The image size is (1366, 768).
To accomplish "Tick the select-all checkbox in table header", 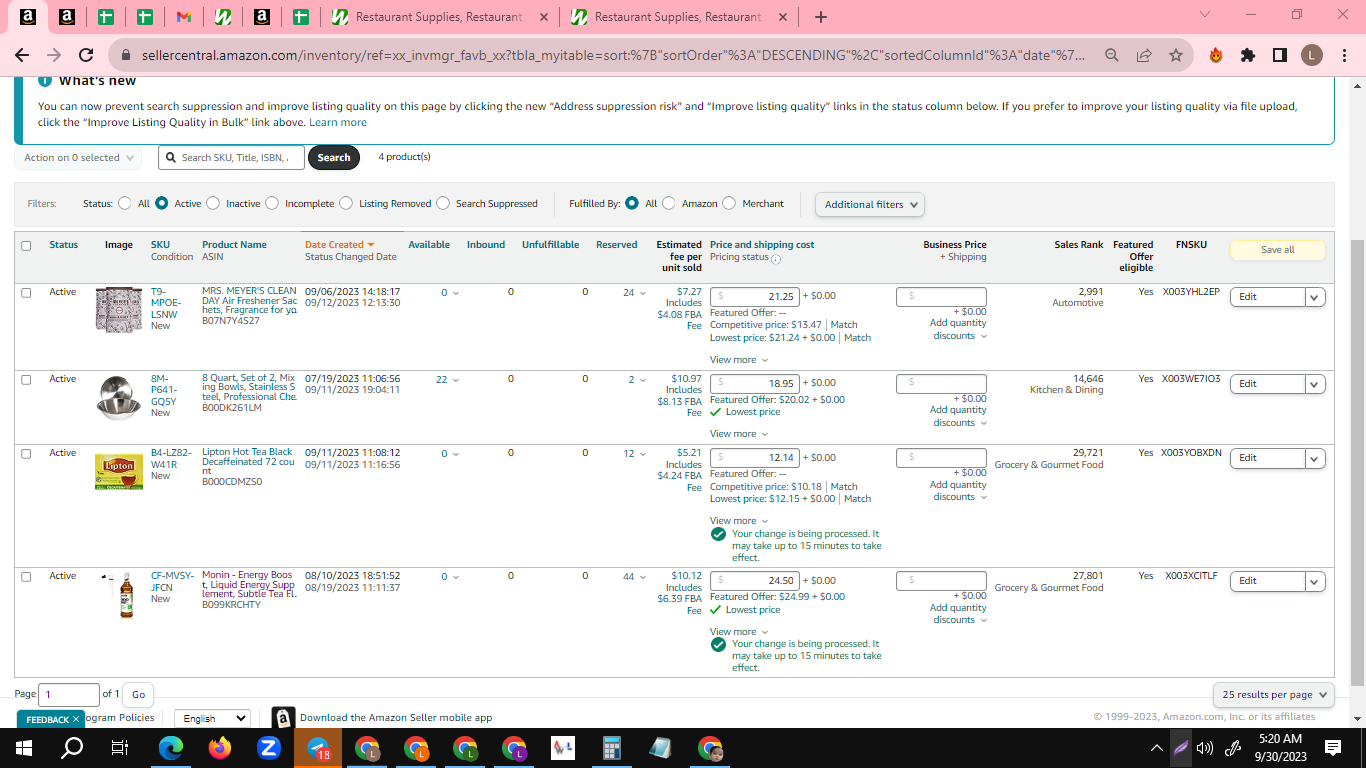I will tap(26, 245).
